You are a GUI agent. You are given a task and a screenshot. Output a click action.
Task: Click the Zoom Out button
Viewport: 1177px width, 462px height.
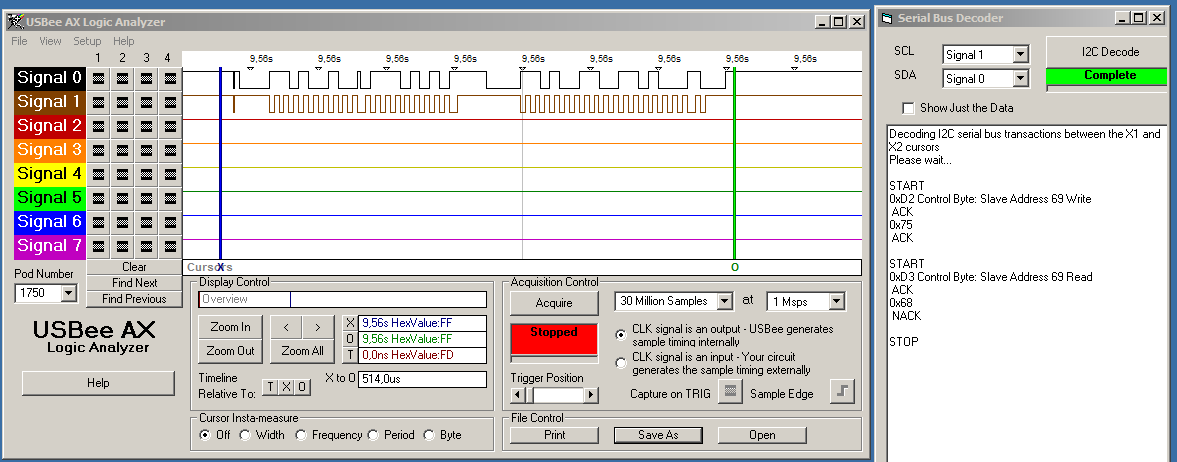[x=230, y=351]
